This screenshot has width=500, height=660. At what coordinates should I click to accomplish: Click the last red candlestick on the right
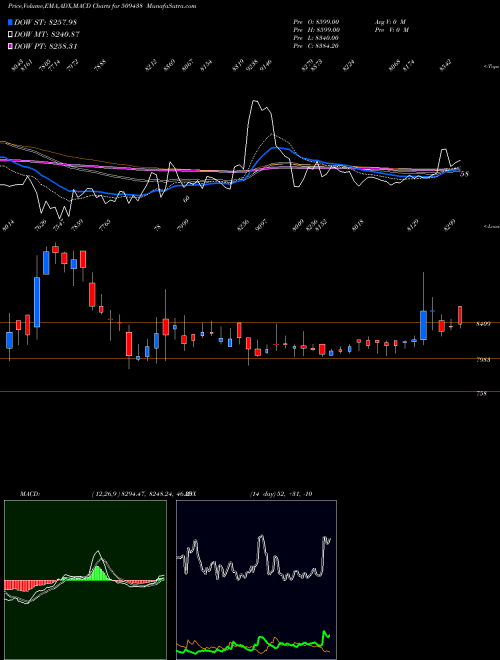(x=460, y=315)
